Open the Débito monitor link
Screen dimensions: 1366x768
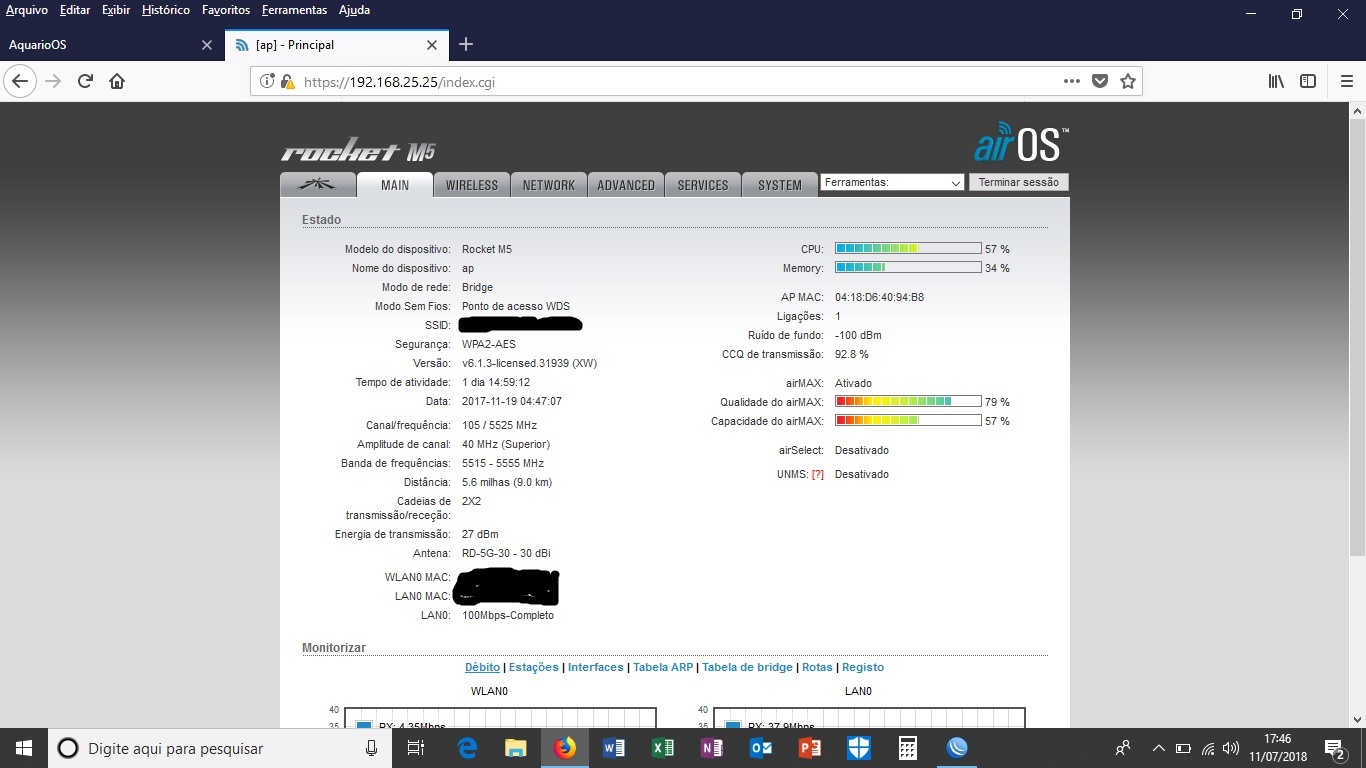point(482,667)
